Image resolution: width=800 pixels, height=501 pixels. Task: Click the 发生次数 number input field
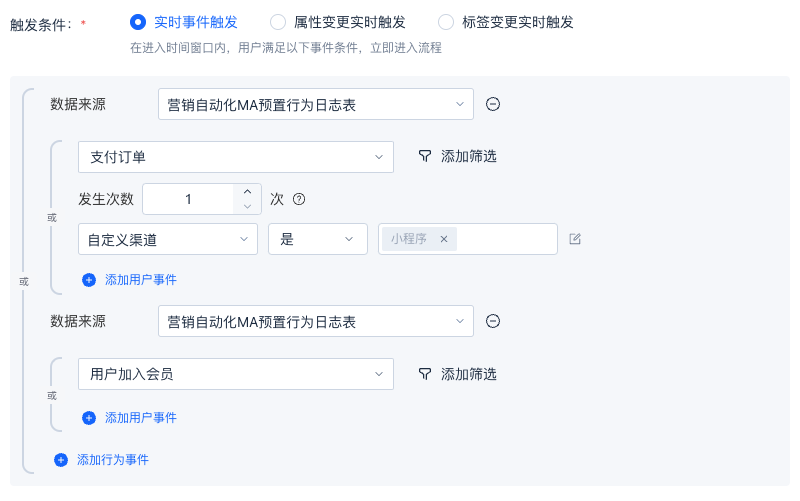point(188,199)
